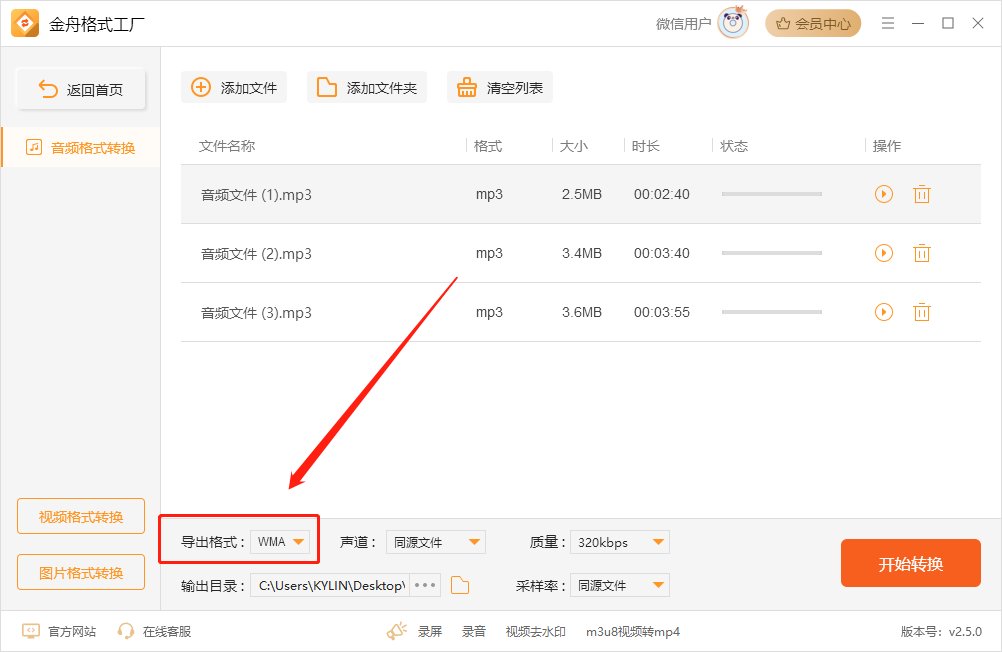
Task: Play 音频文件 (3).mp3 preview
Action: coord(883,312)
